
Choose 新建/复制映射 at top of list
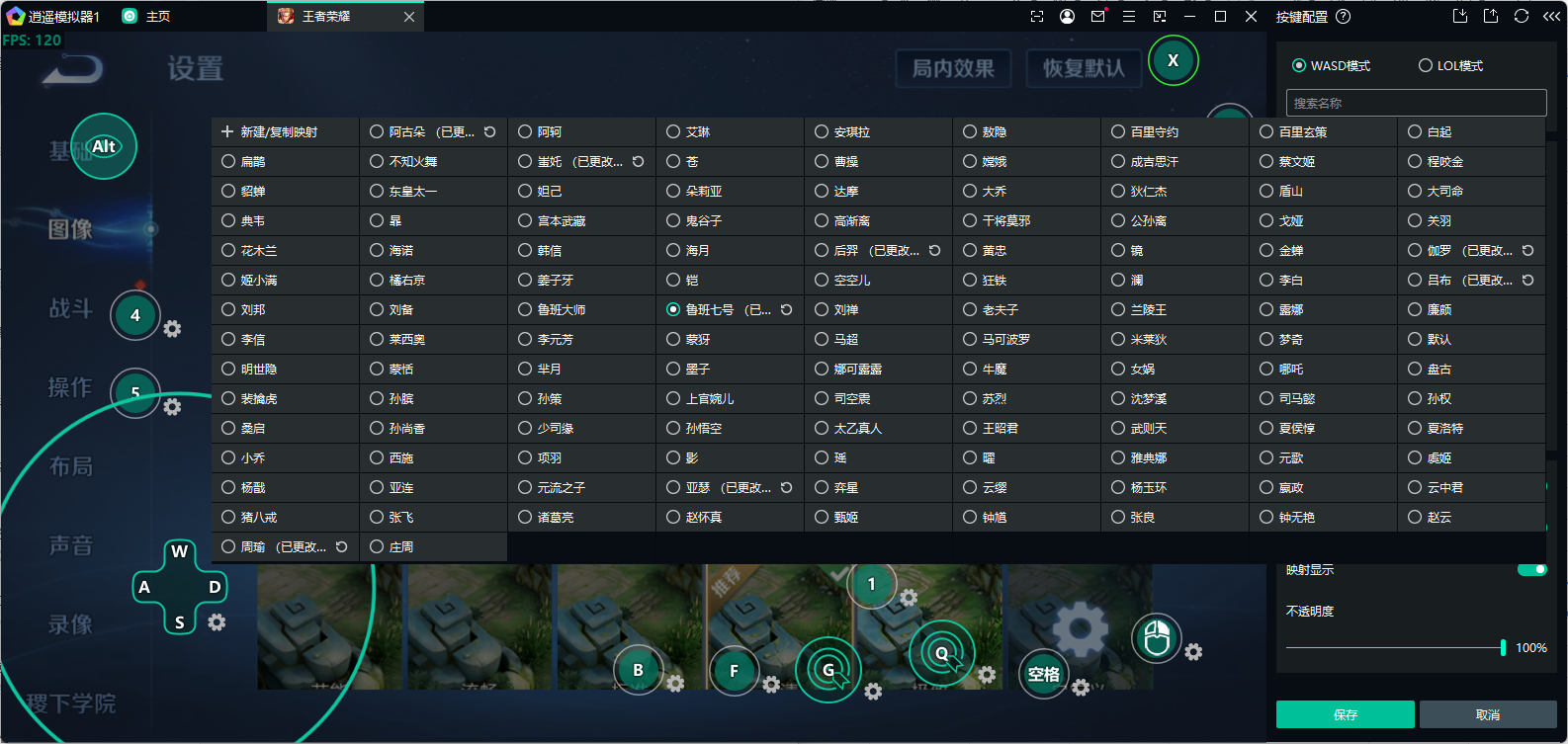coord(269,131)
